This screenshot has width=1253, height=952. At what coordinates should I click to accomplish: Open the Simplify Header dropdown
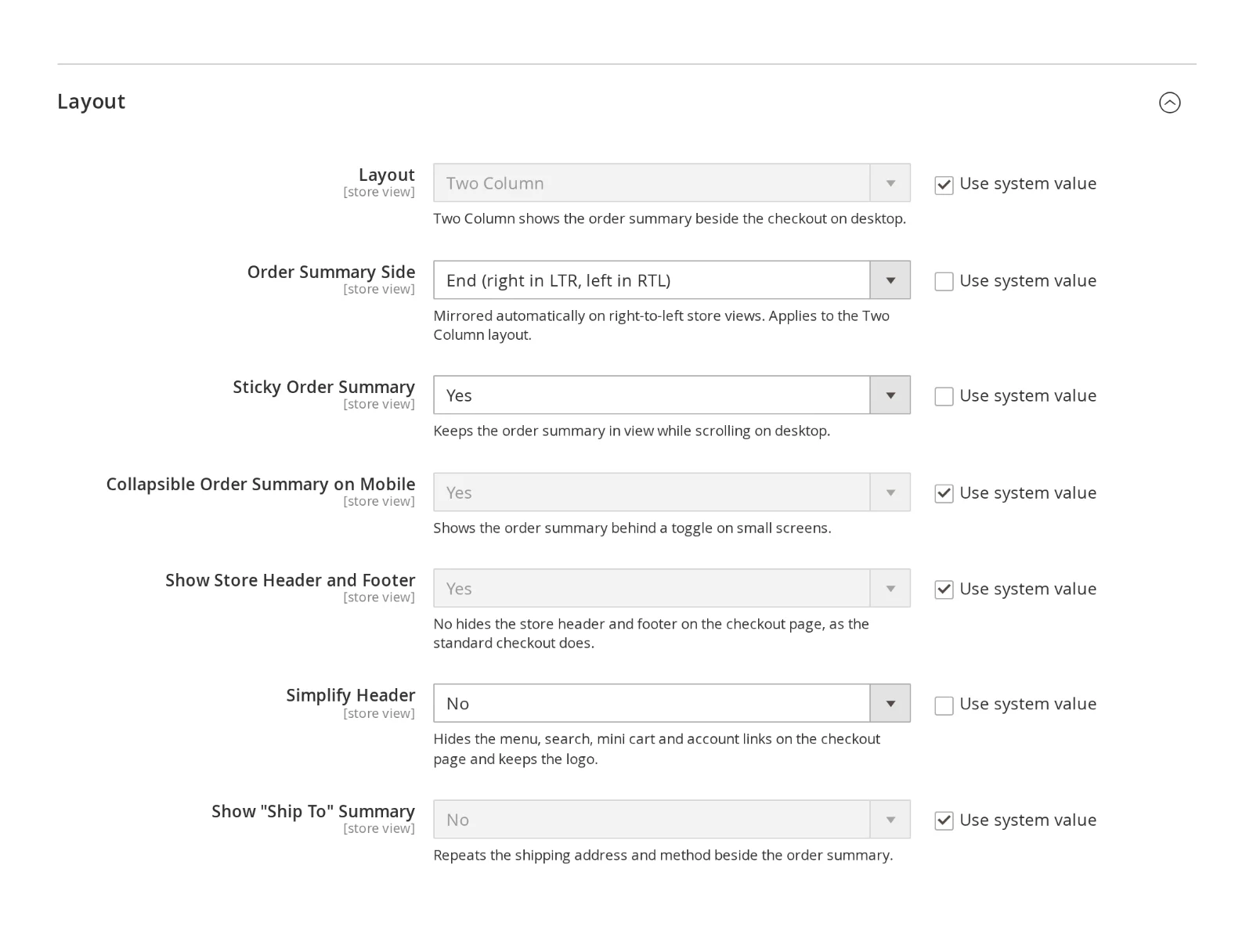tap(672, 704)
